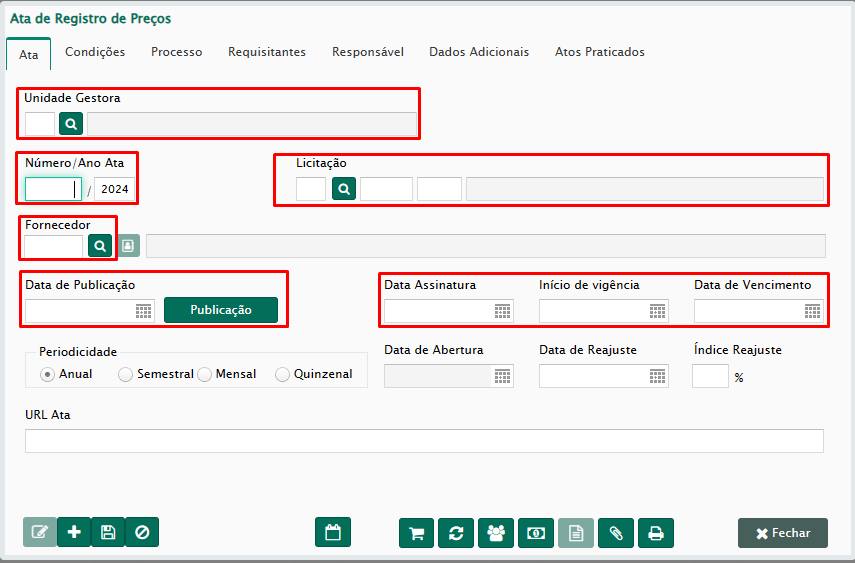Screen dimensions: 855x563
Task: Click the save floppy disk icon
Action: point(108,532)
